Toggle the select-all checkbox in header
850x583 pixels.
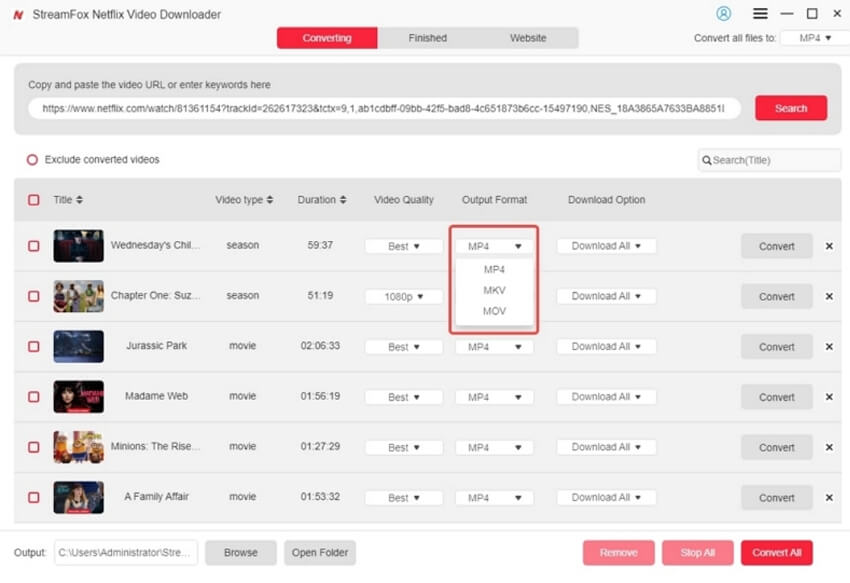pyautogui.click(x=34, y=200)
